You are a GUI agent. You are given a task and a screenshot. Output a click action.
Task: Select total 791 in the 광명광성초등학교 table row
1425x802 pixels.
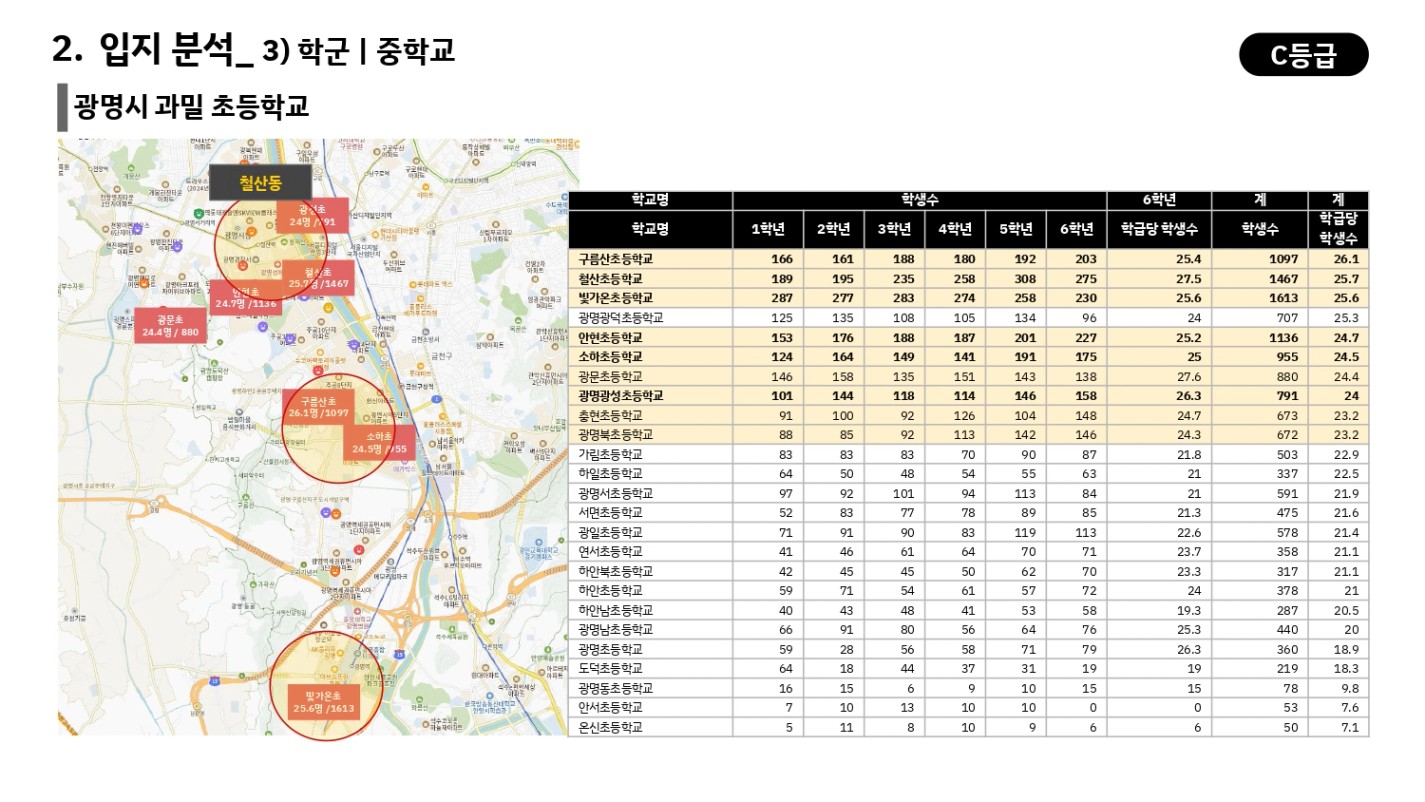coord(1286,396)
